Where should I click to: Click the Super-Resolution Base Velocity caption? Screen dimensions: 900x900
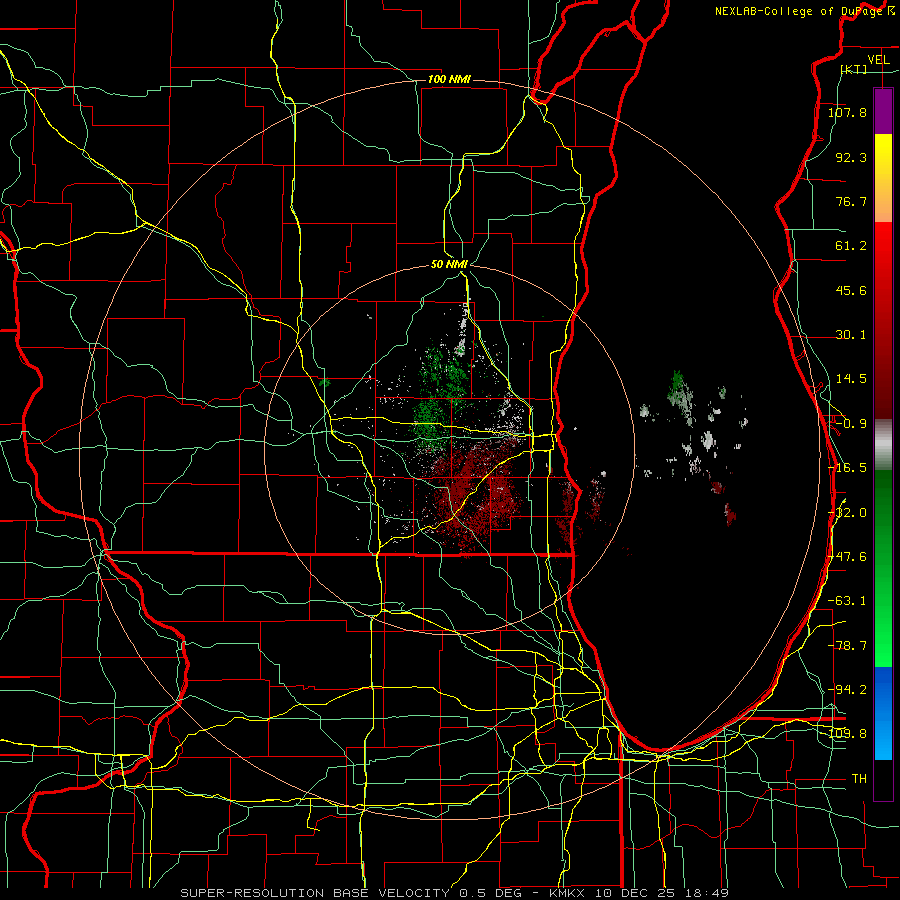coord(454,893)
